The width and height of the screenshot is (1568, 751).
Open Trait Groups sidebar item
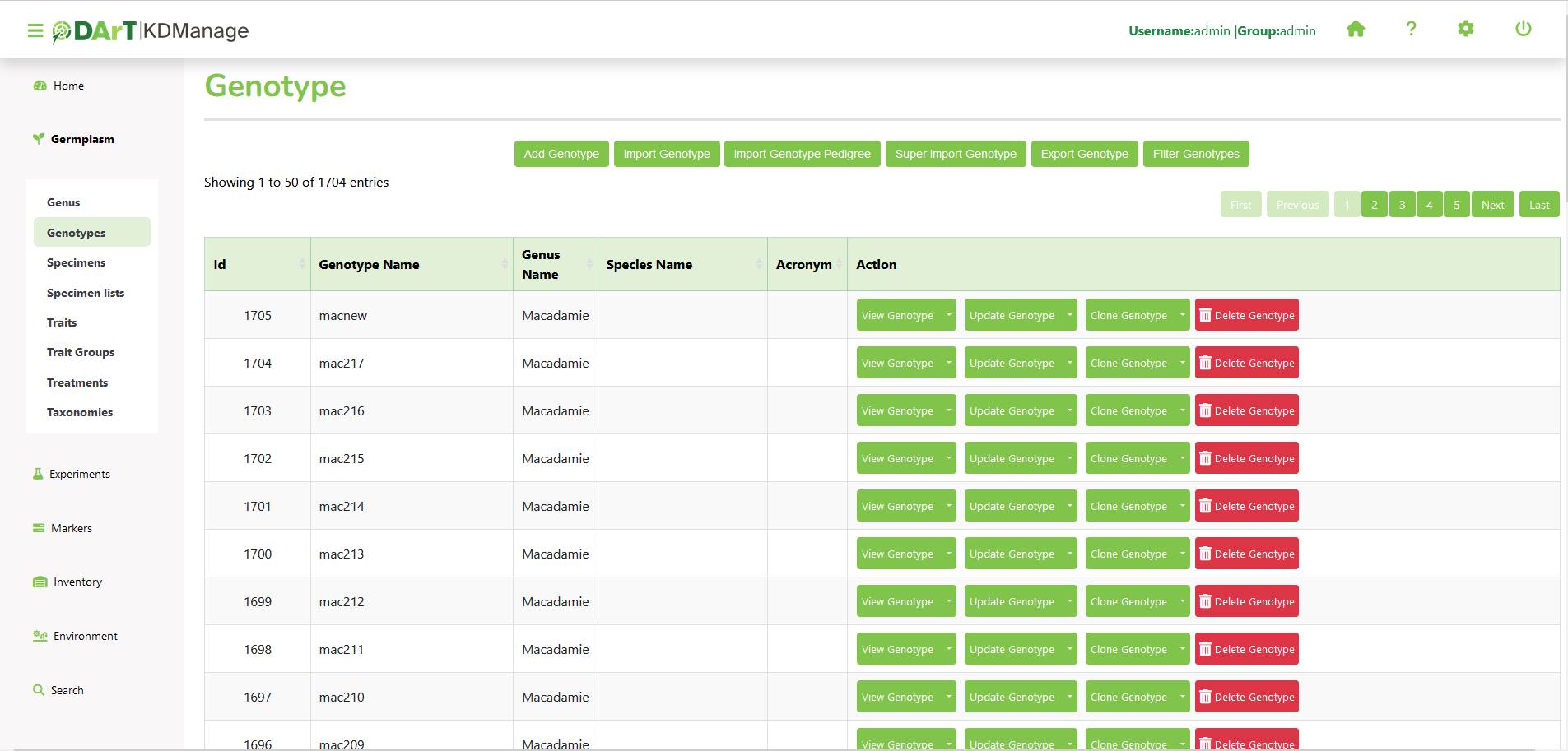point(81,352)
